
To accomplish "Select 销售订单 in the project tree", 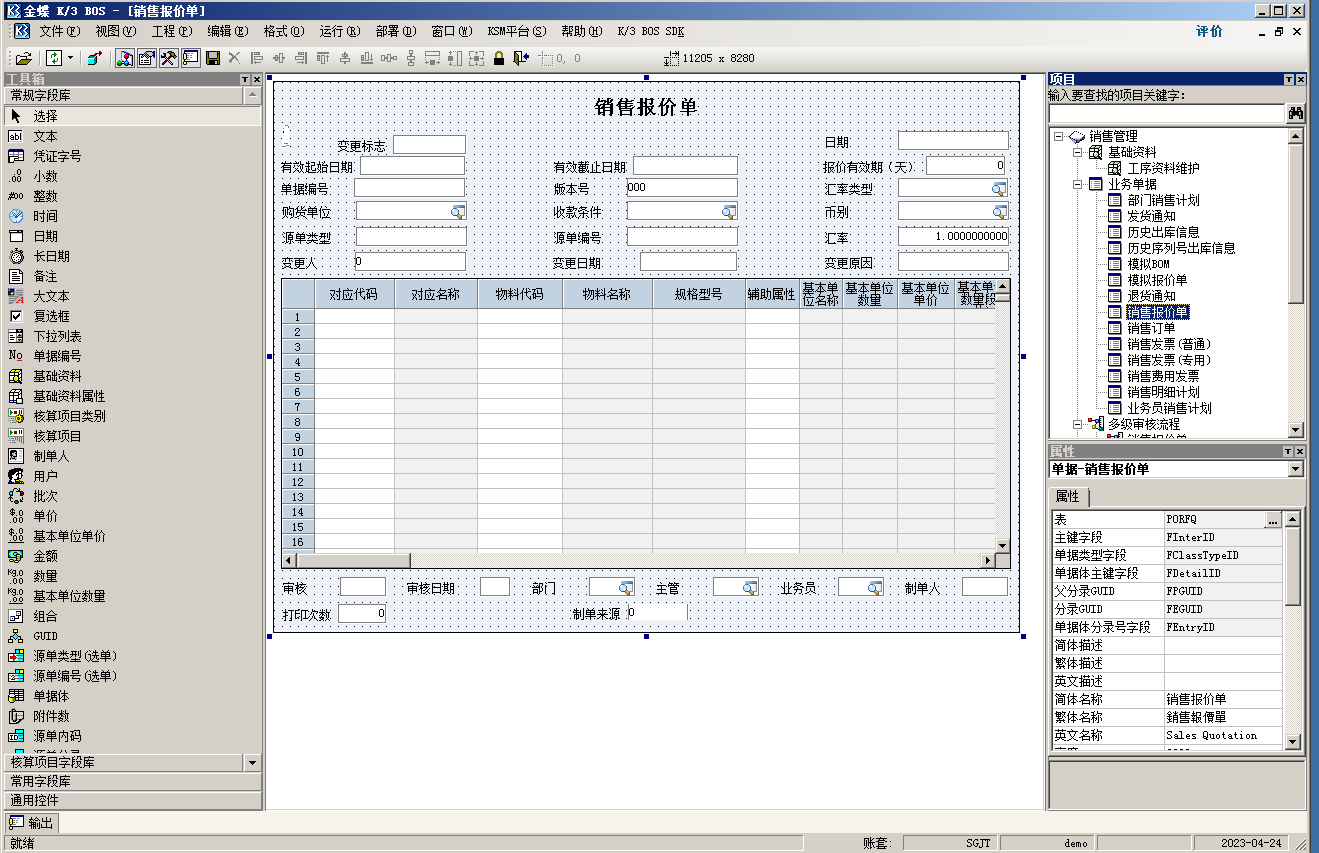I will tap(1151, 328).
